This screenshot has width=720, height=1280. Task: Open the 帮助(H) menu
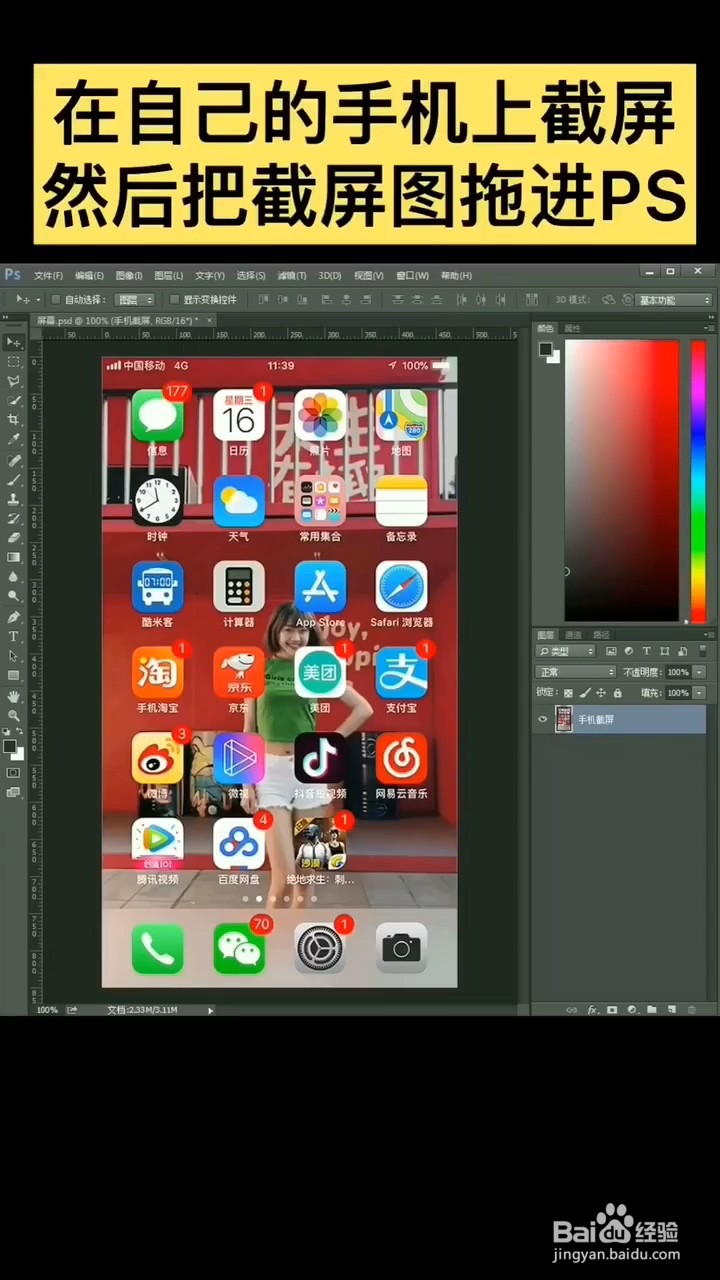(x=456, y=275)
